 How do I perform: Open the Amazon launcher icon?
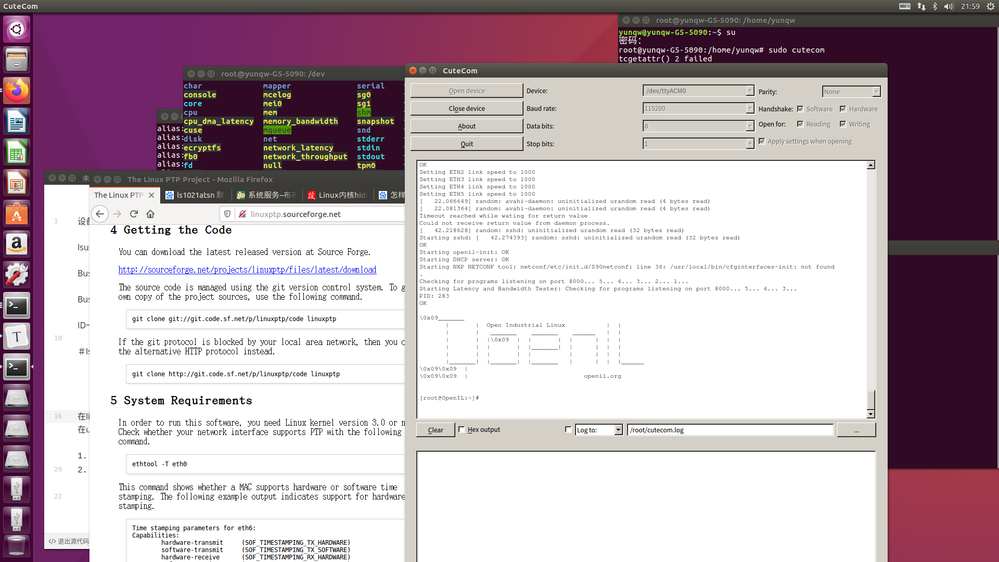click(x=17, y=244)
